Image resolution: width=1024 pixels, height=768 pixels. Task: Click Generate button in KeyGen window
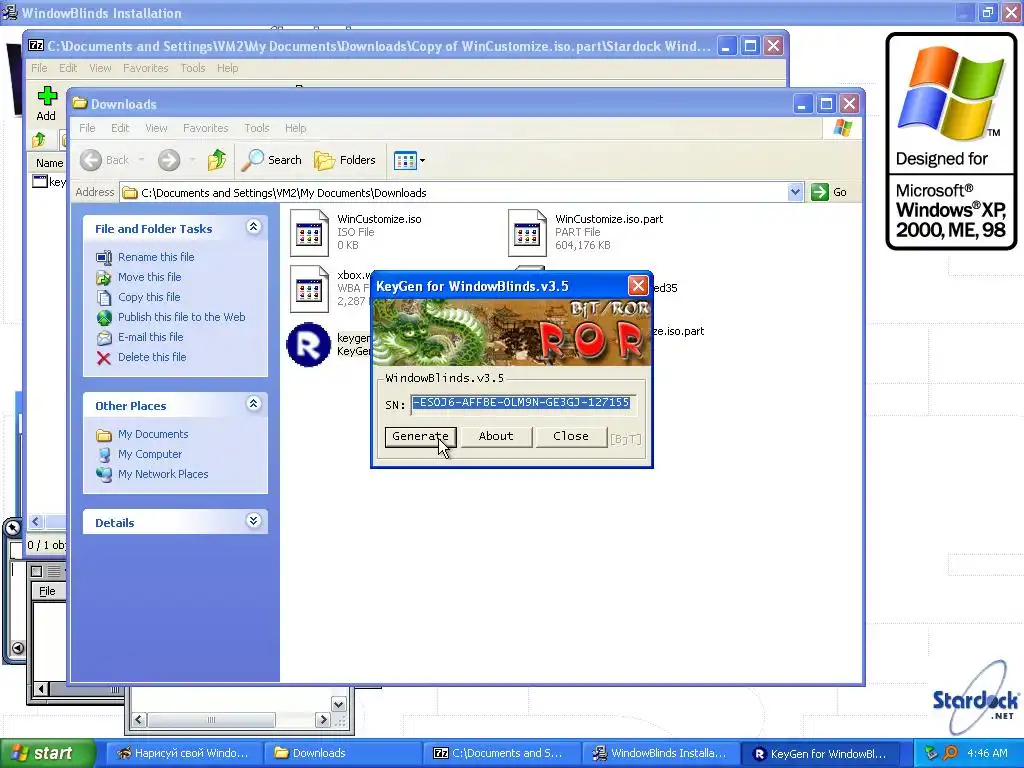click(x=420, y=436)
